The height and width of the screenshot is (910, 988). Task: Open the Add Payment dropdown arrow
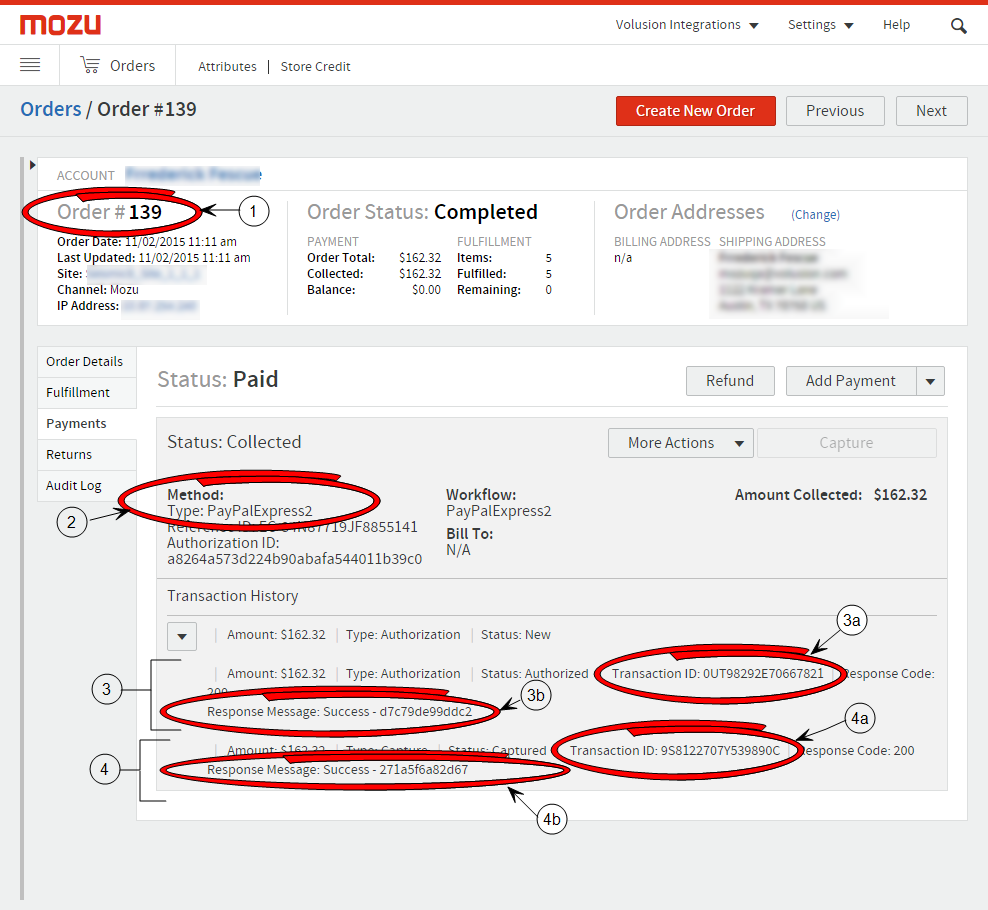pyautogui.click(x=930, y=381)
